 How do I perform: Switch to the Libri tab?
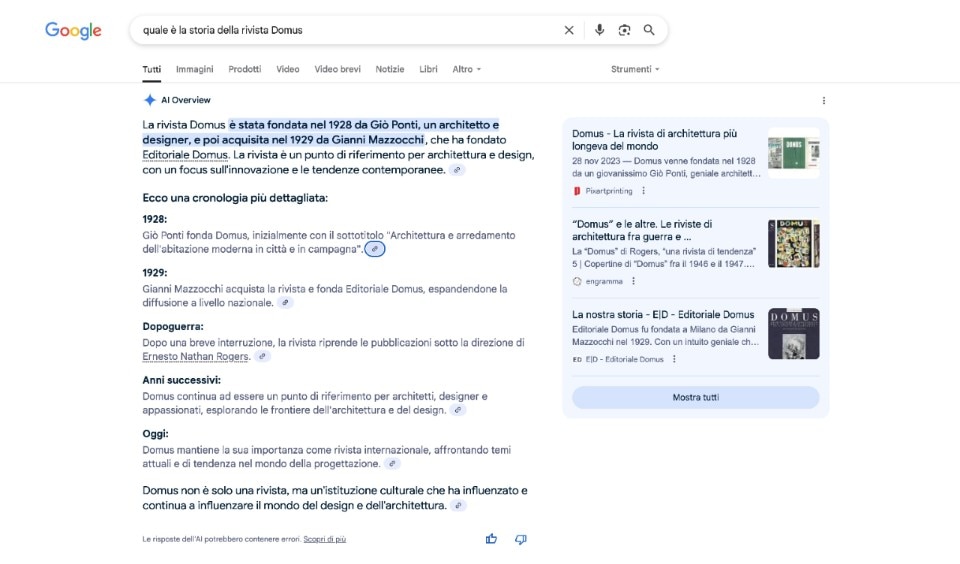pyautogui.click(x=429, y=69)
